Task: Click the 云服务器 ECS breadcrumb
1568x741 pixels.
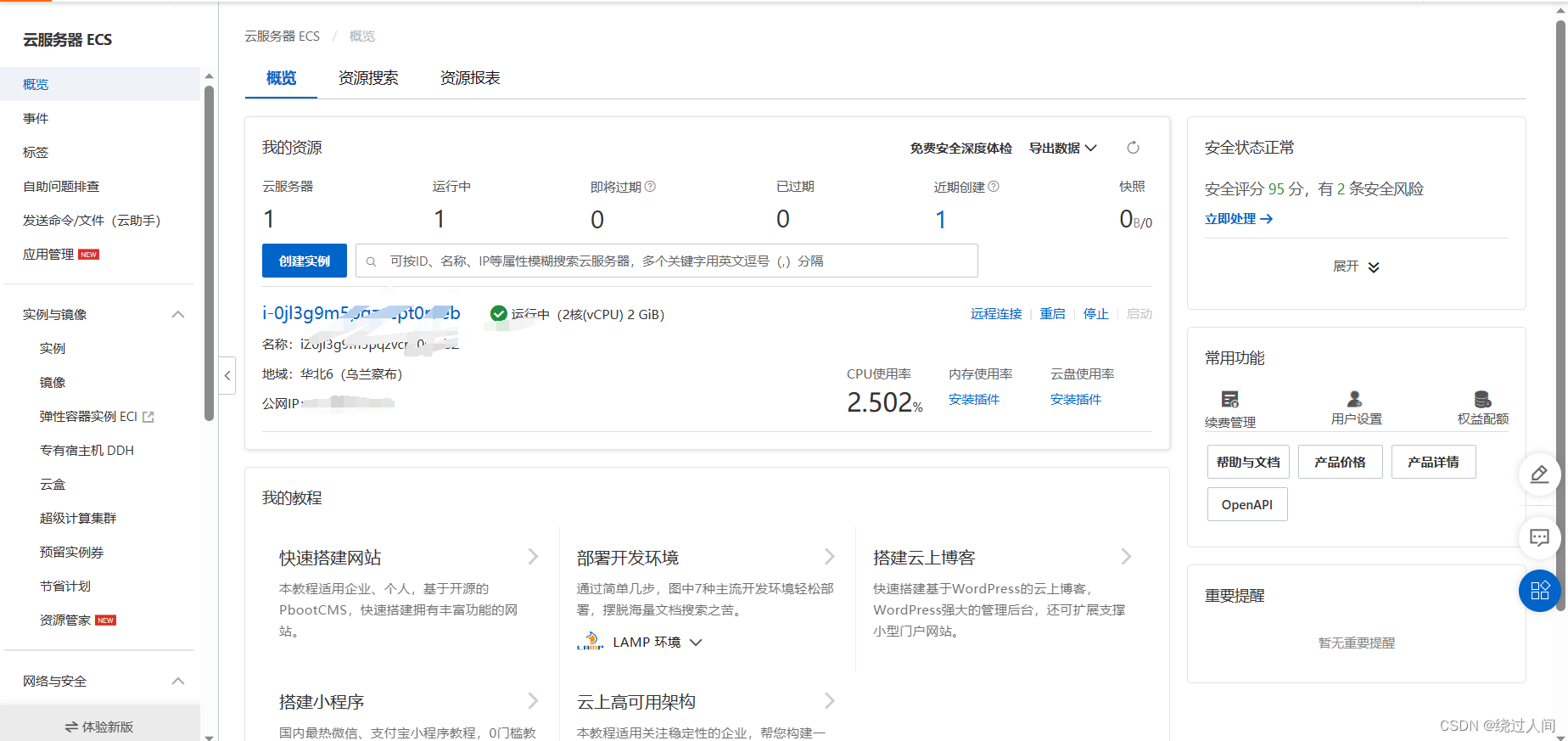Action: 283,36
